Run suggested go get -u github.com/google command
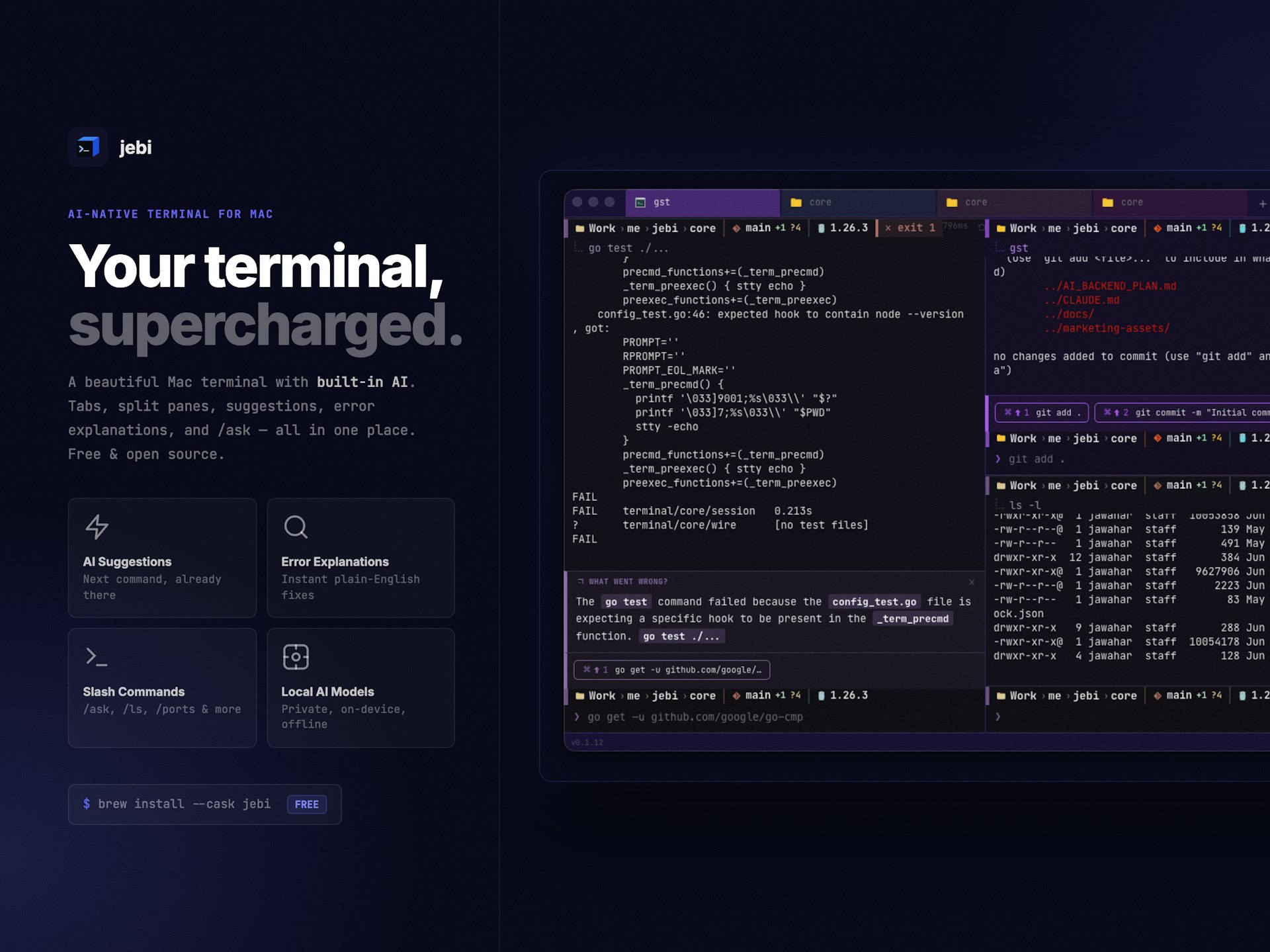The width and height of the screenshot is (1270, 952). pyautogui.click(x=672, y=670)
